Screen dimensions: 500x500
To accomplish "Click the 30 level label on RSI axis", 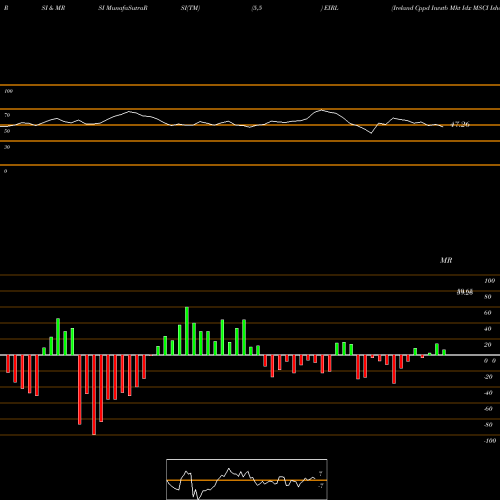I will tap(7, 147).
